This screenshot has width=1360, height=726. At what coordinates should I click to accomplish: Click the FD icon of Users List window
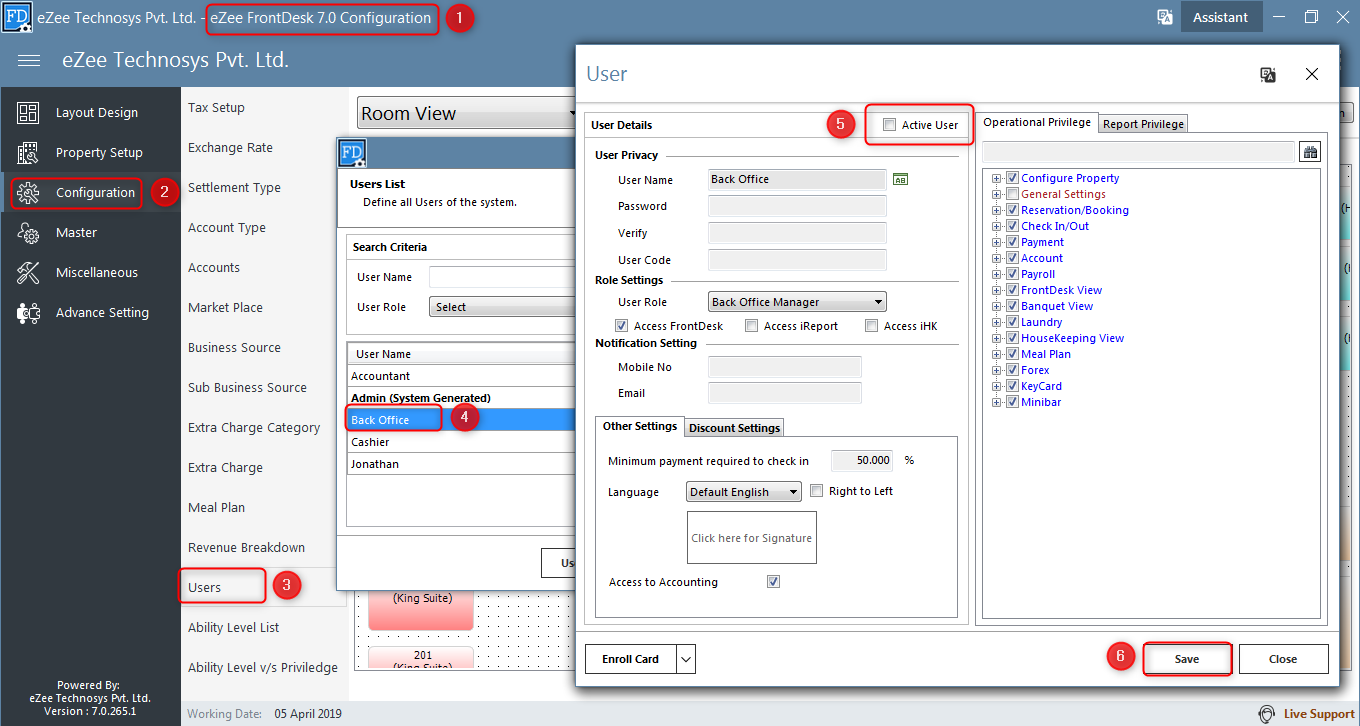[x=351, y=153]
